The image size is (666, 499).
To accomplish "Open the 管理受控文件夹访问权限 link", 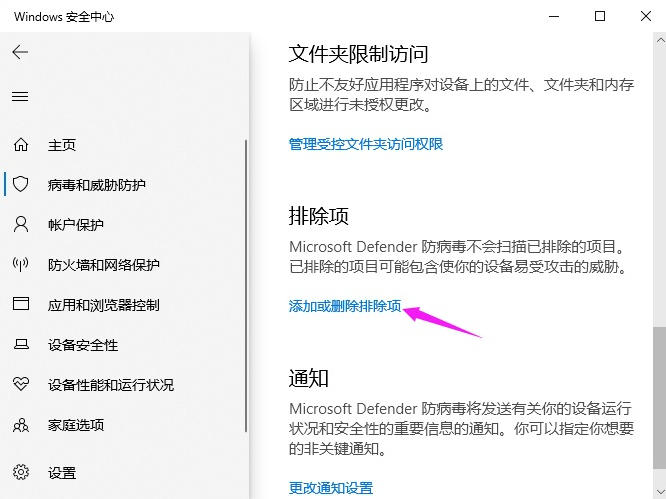I will pos(365,144).
